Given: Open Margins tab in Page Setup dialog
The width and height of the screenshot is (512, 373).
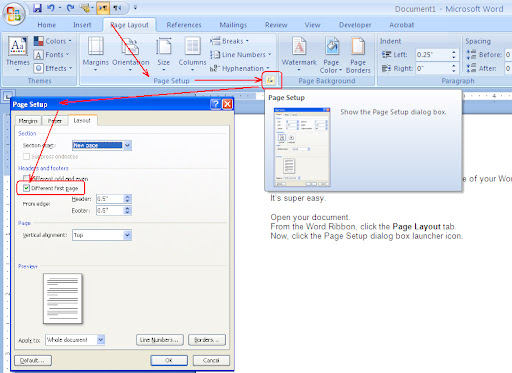Looking at the screenshot, I should (28, 121).
